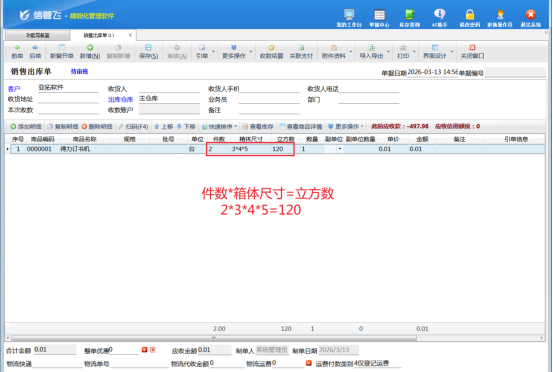Expand the 引单 dropdown arrow
This screenshot has height=372, width=553.
(x=213, y=52)
